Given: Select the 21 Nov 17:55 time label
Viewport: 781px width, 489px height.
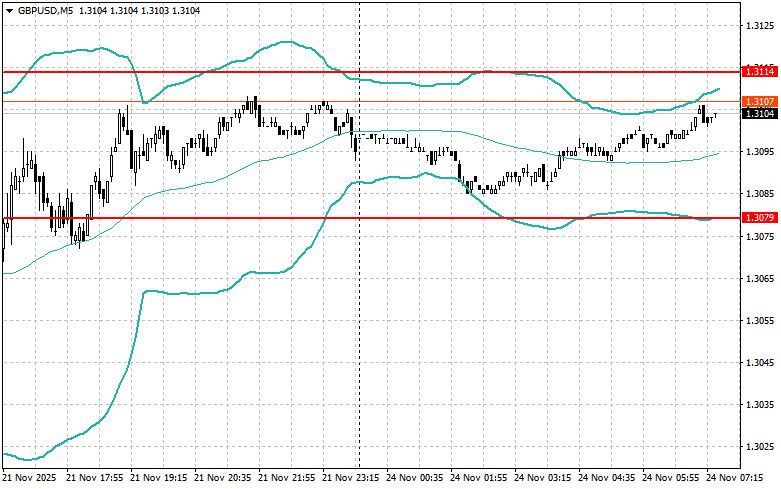Looking at the screenshot, I should pyautogui.click(x=95, y=478).
